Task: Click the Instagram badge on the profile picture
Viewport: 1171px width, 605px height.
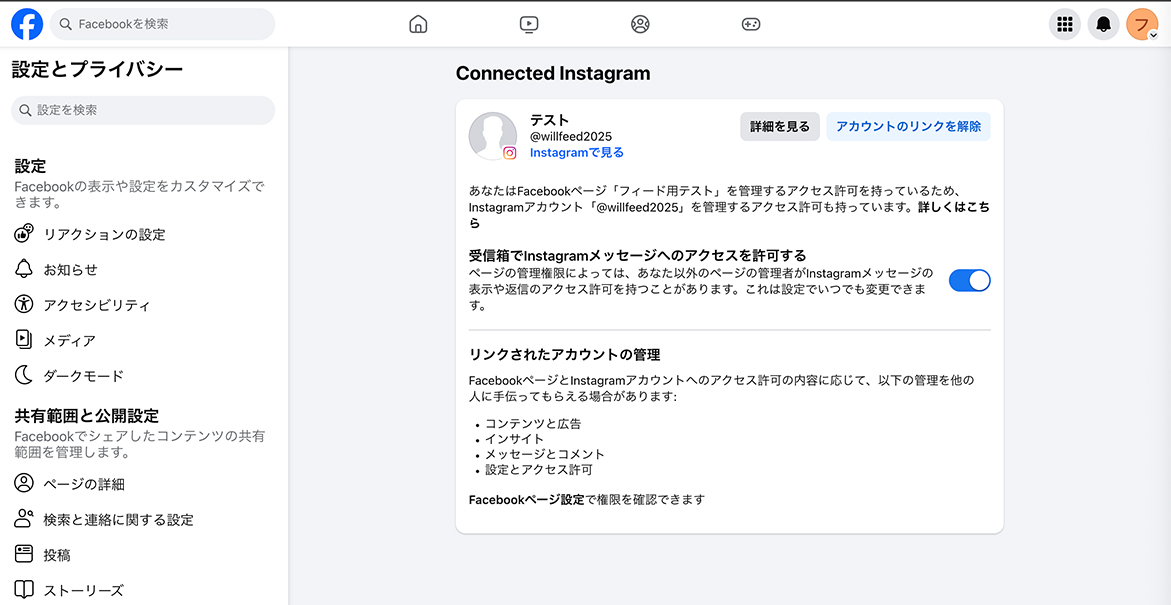Action: coord(510,153)
